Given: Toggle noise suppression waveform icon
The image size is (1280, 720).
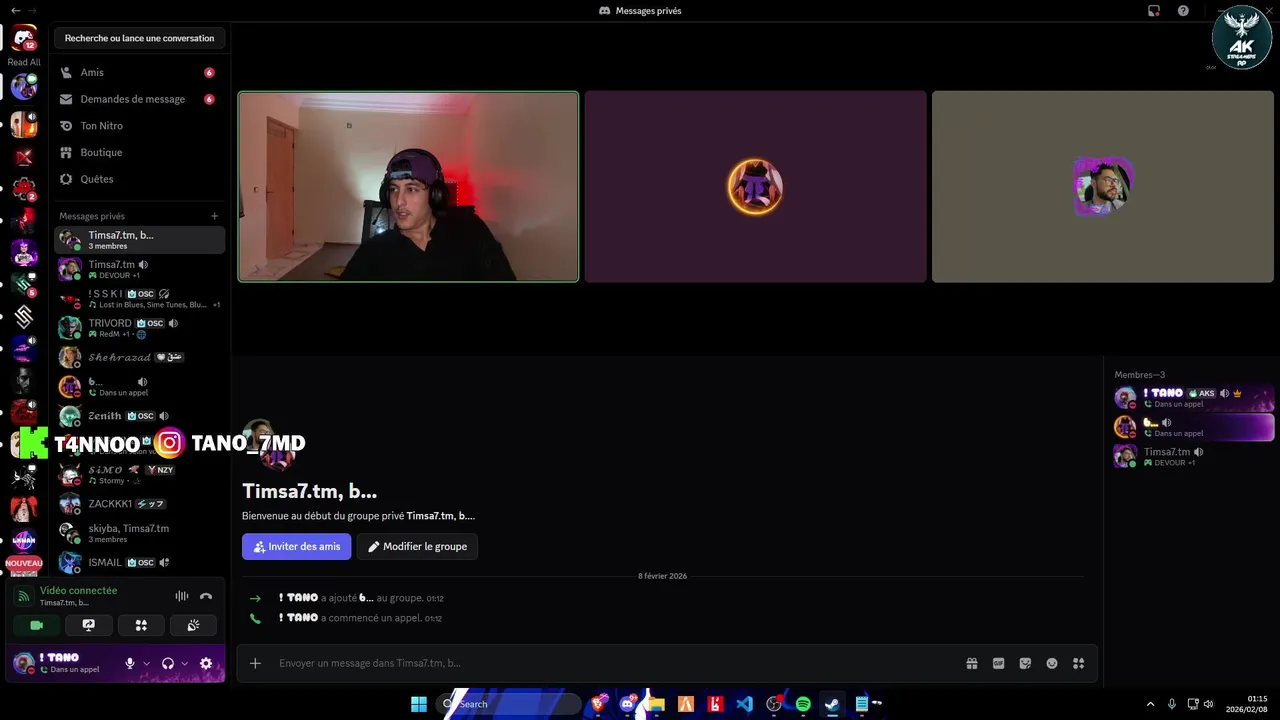Looking at the screenshot, I should coord(181,596).
